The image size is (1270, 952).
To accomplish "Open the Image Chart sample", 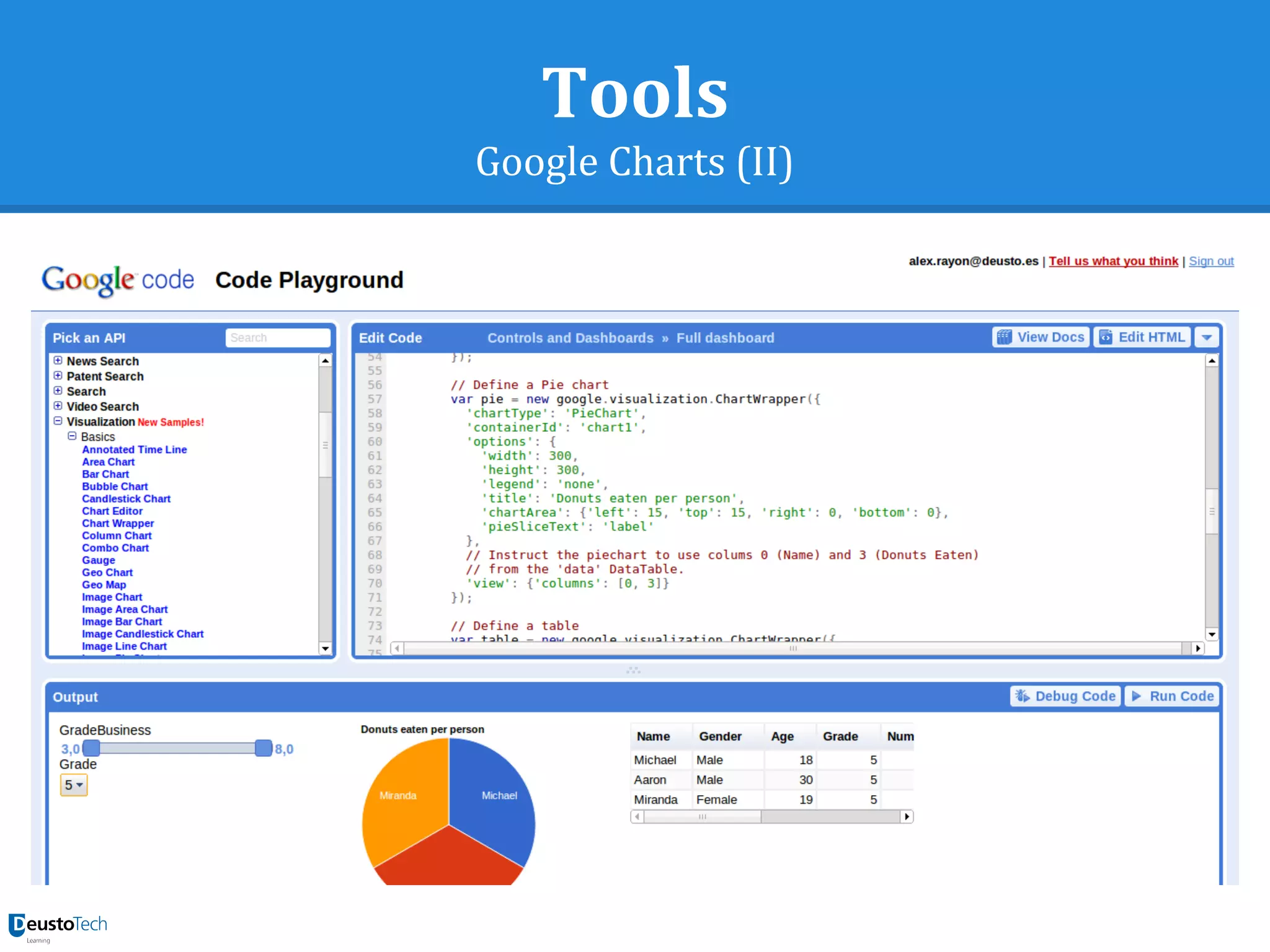I will tap(112, 597).
